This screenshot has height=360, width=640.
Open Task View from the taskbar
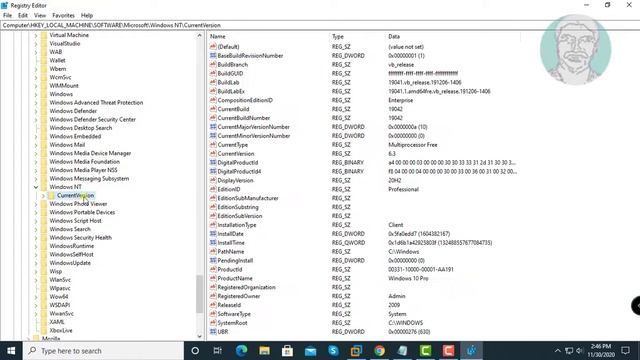point(218,351)
